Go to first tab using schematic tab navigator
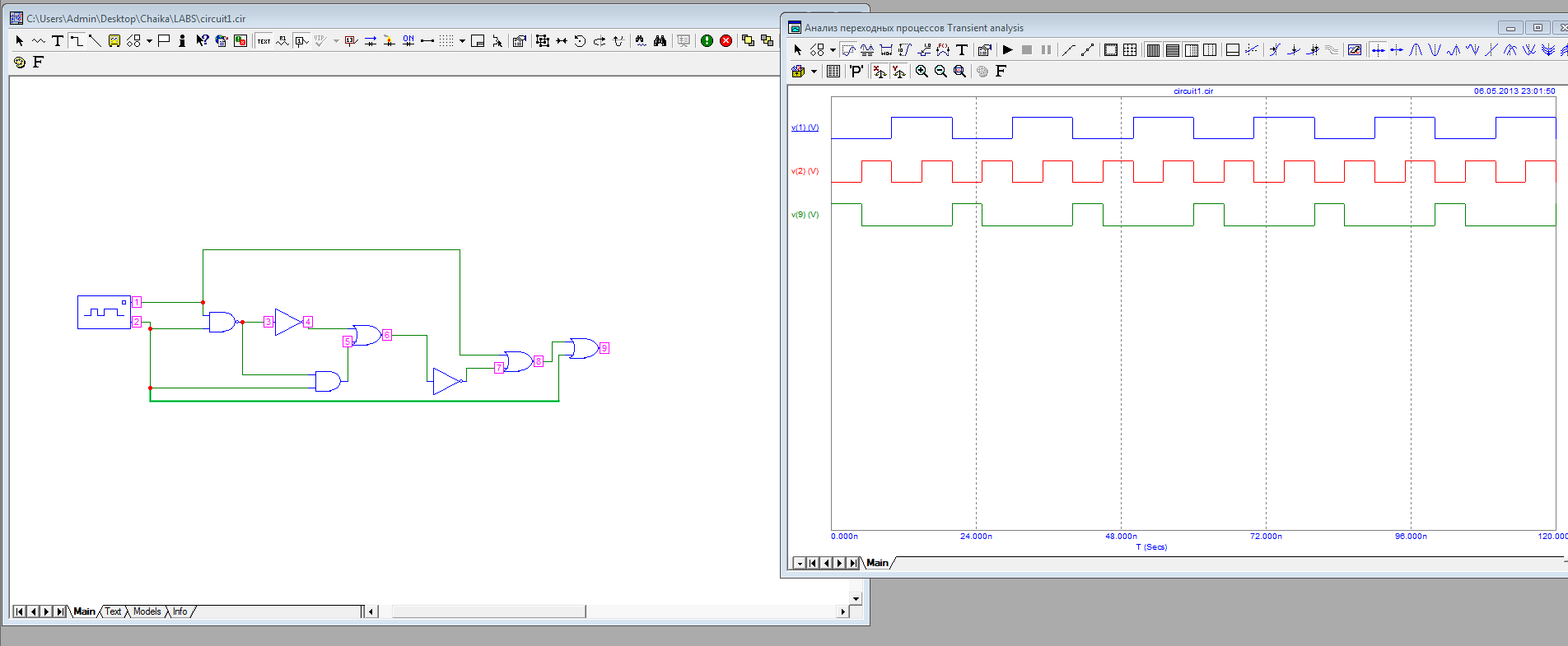The width and height of the screenshot is (1568, 646). (20, 611)
